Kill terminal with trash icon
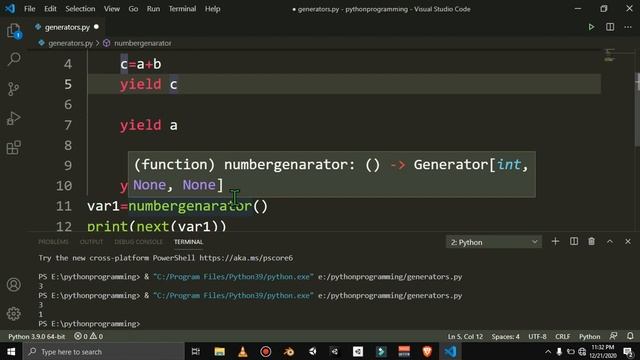Image resolution: width=640 pixels, height=360 pixels. [x=591, y=242]
